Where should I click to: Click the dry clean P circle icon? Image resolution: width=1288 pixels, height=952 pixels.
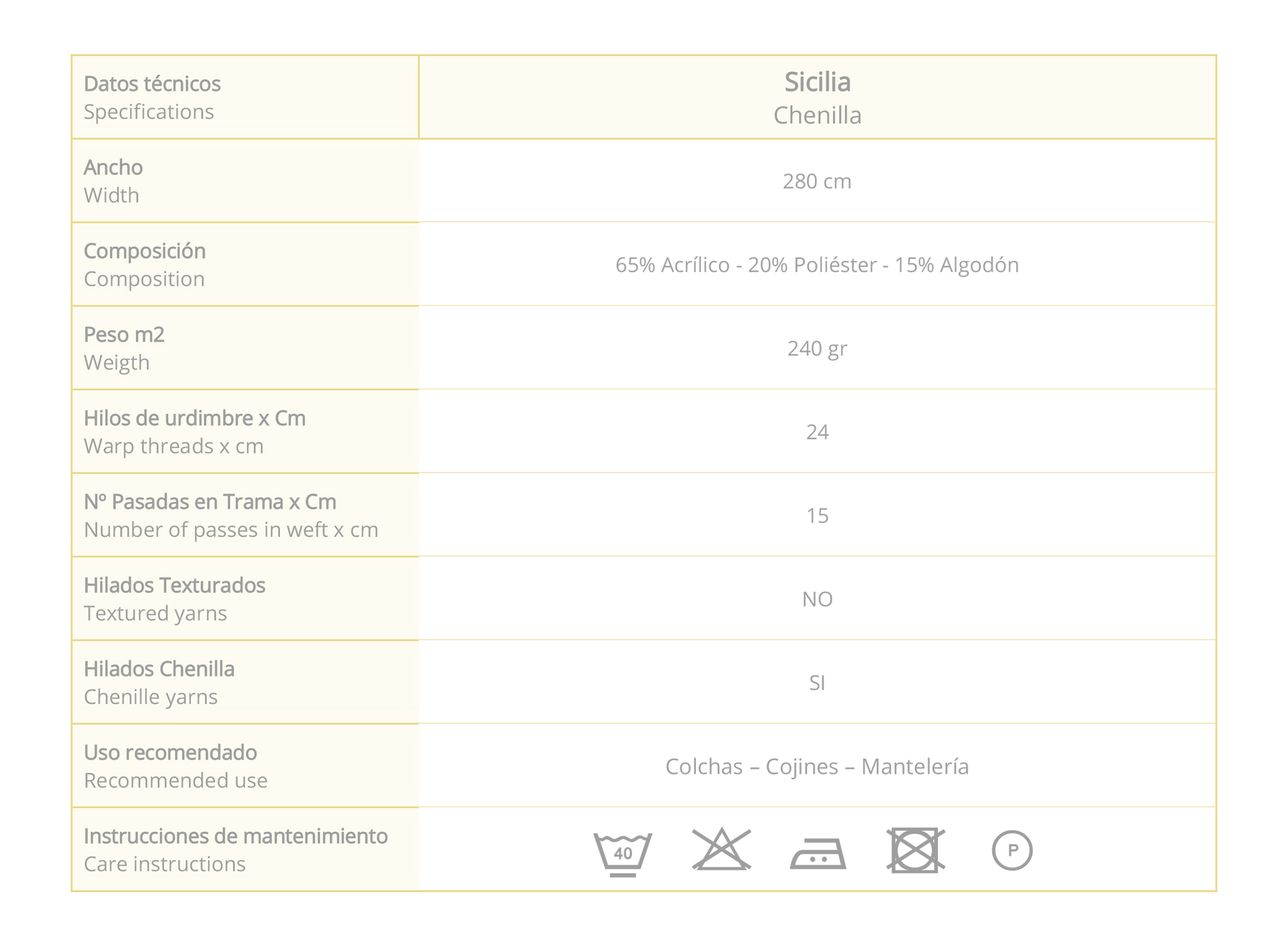coord(1012,850)
